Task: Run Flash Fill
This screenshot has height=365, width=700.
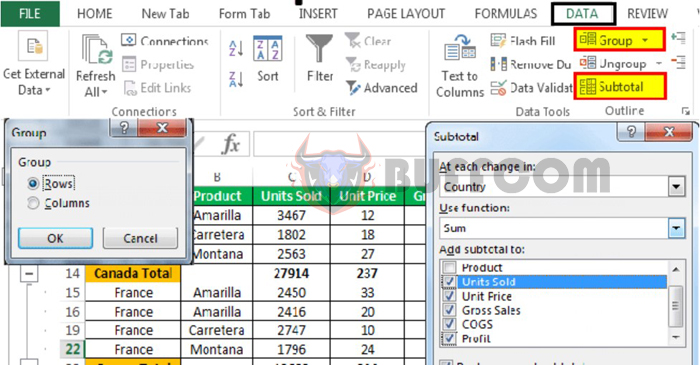Action: coord(522,41)
